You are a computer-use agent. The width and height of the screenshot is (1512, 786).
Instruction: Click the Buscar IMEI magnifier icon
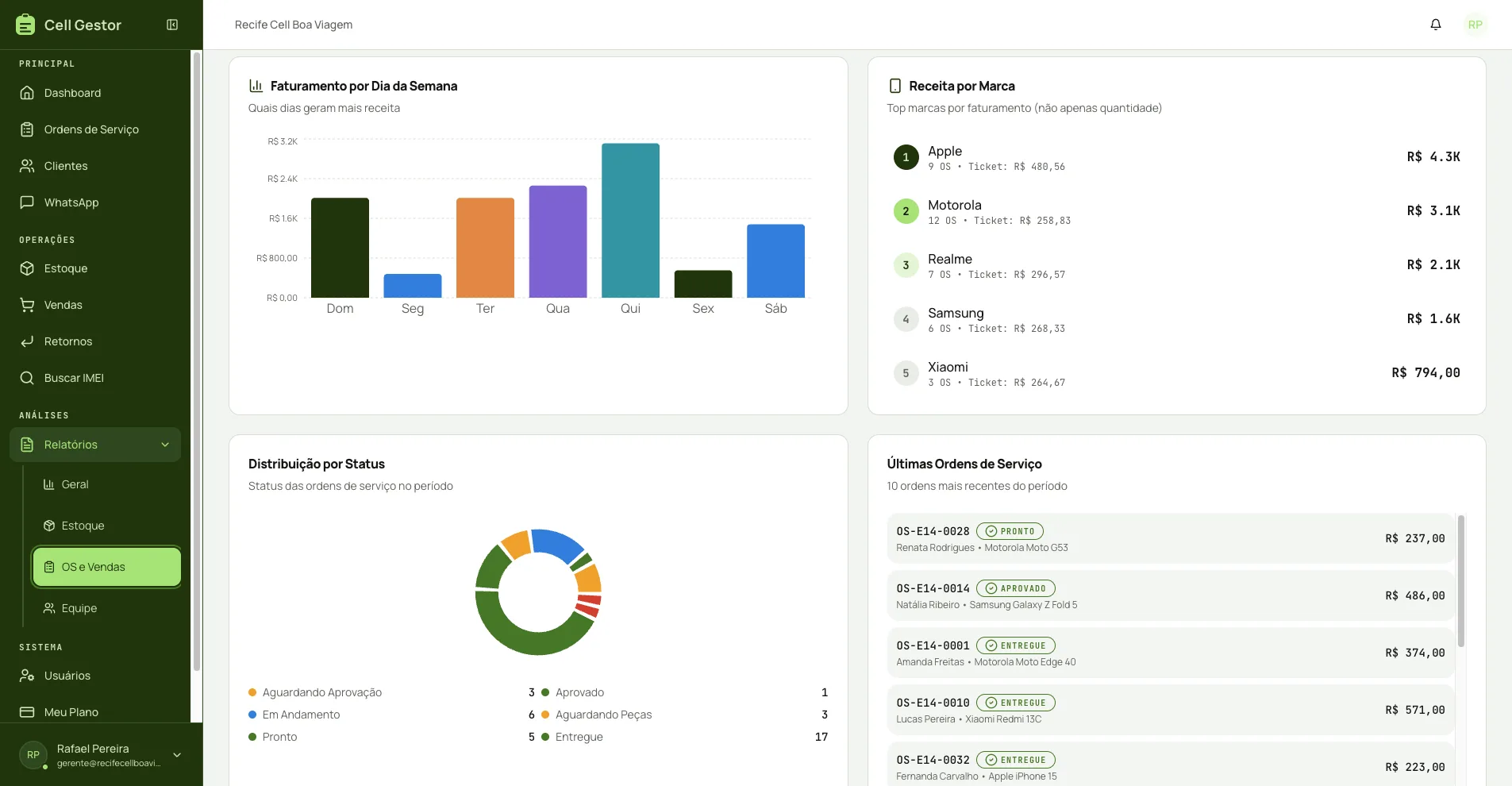[27, 378]
